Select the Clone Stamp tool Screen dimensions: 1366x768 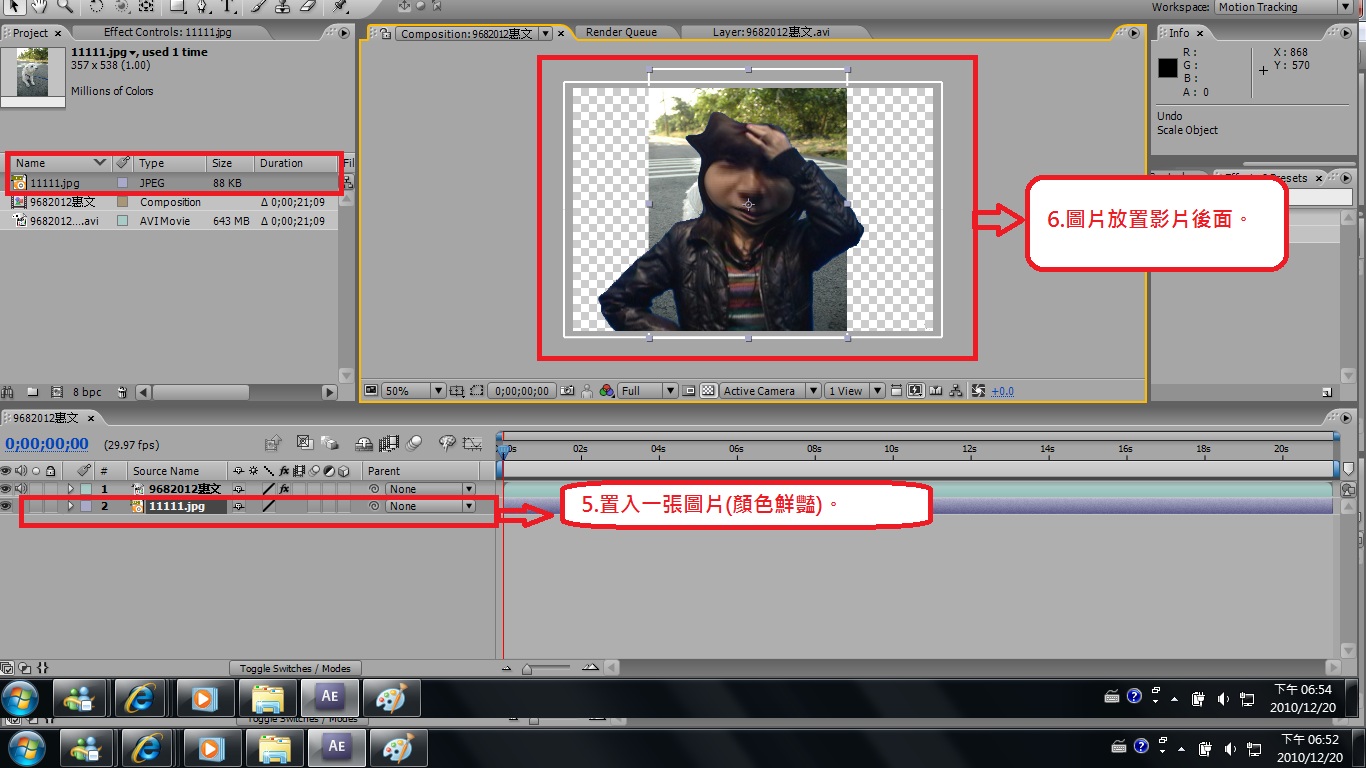coord(282,6)
